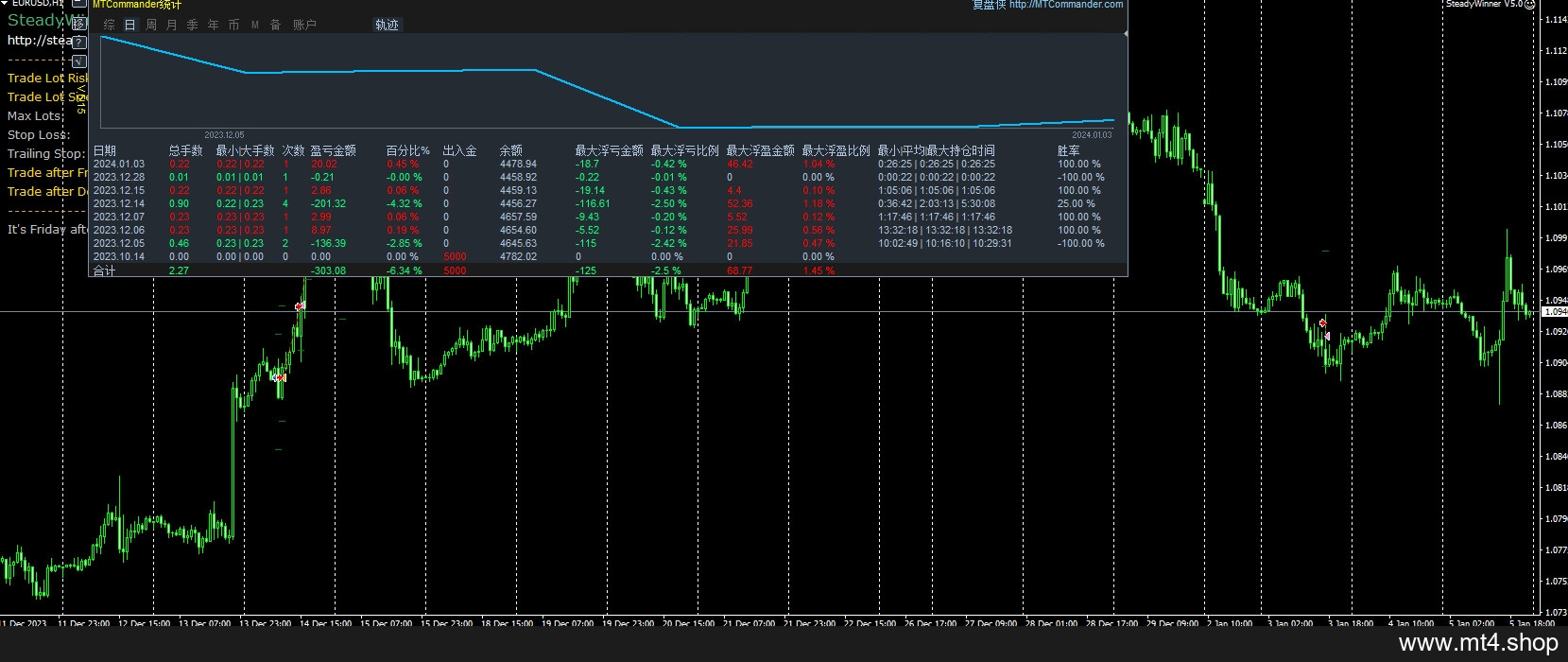
Task: Click the 最大浮亏金额 column header
Action: click(610, 150)
